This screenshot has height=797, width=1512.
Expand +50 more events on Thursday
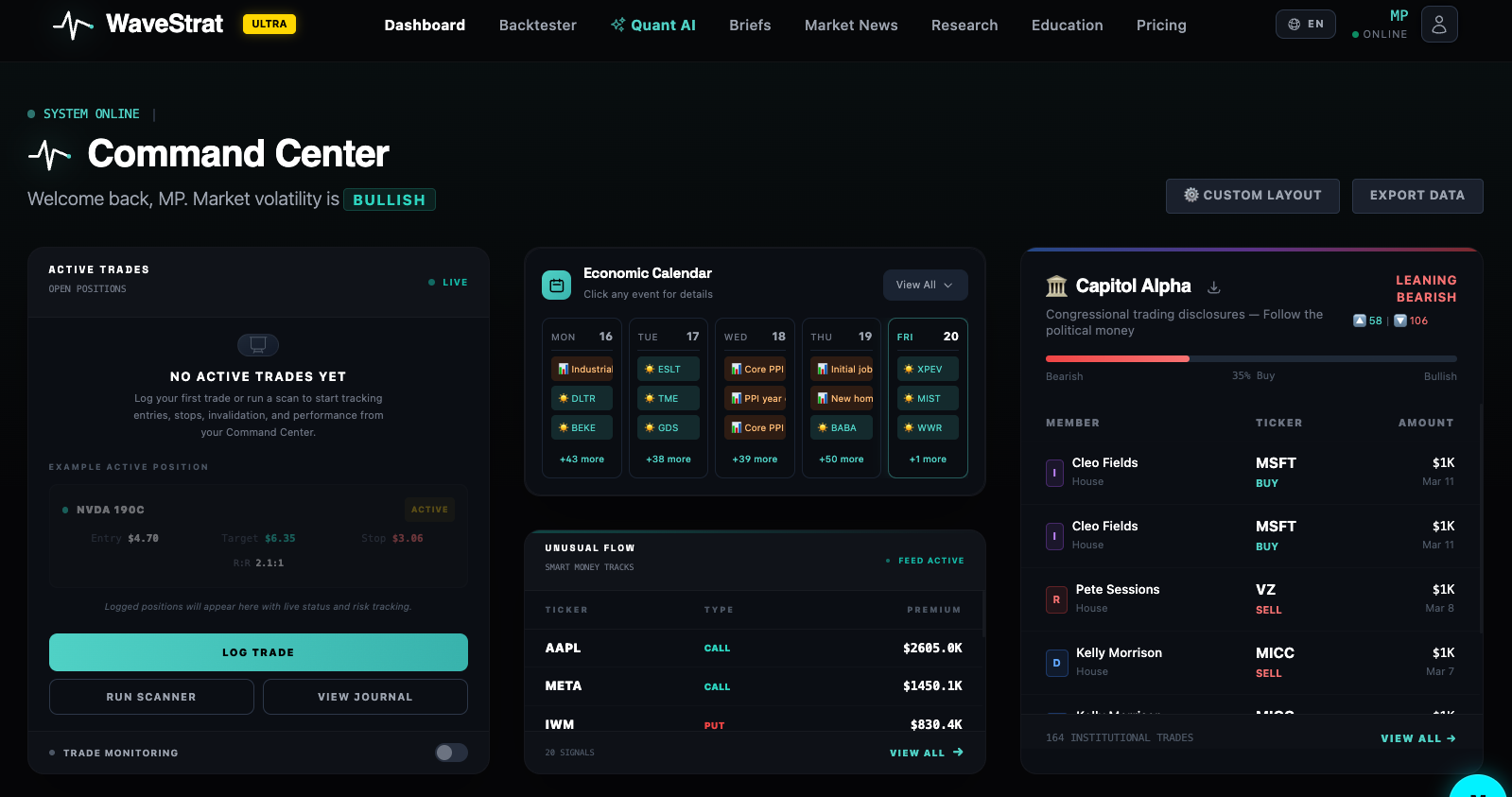pyautogui.click(x=842, y=459)
